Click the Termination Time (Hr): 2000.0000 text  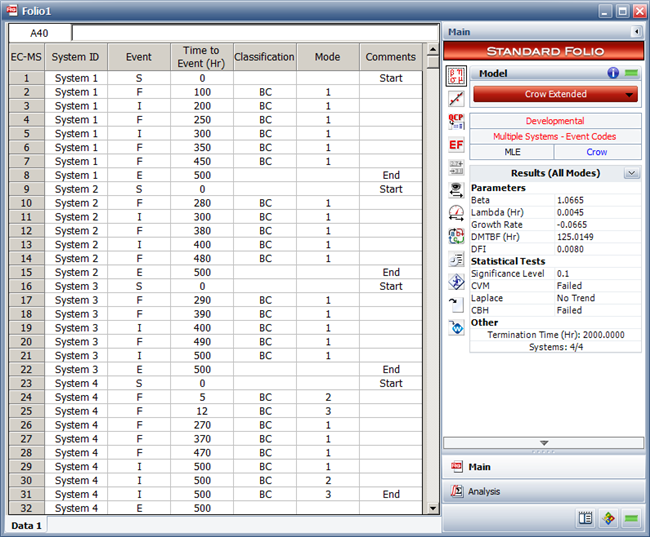555,335
